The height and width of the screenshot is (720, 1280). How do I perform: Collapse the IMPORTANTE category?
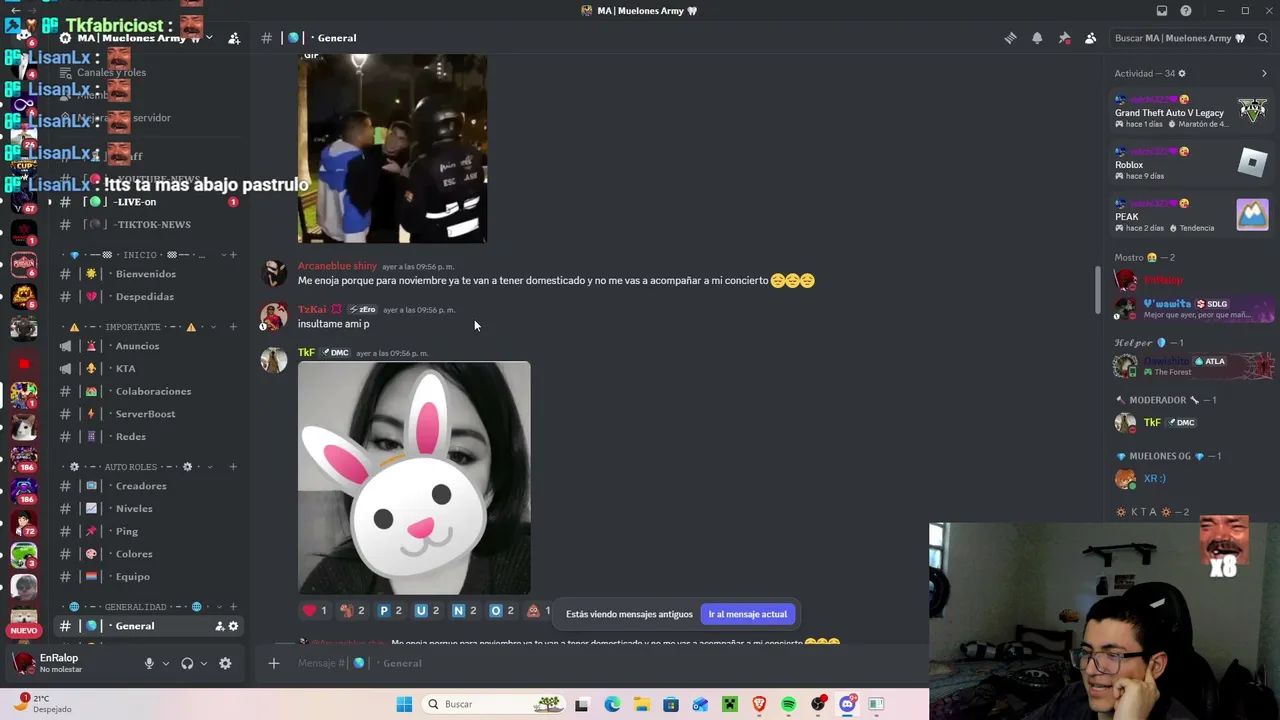132,327
